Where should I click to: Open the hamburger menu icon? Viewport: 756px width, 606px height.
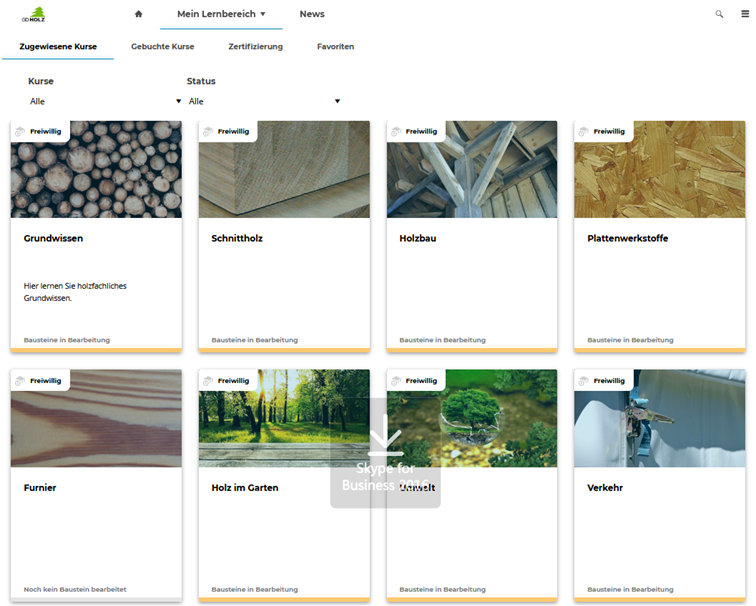pos(745,14)
